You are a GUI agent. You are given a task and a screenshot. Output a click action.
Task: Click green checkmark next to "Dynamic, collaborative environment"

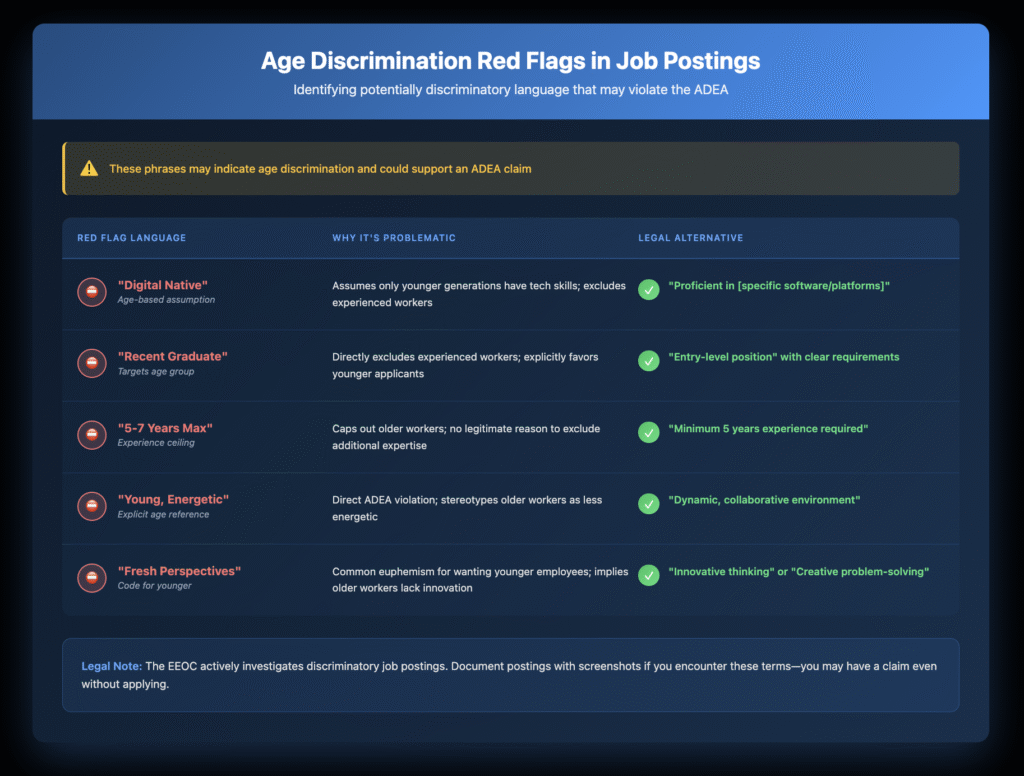click(649, 505)
